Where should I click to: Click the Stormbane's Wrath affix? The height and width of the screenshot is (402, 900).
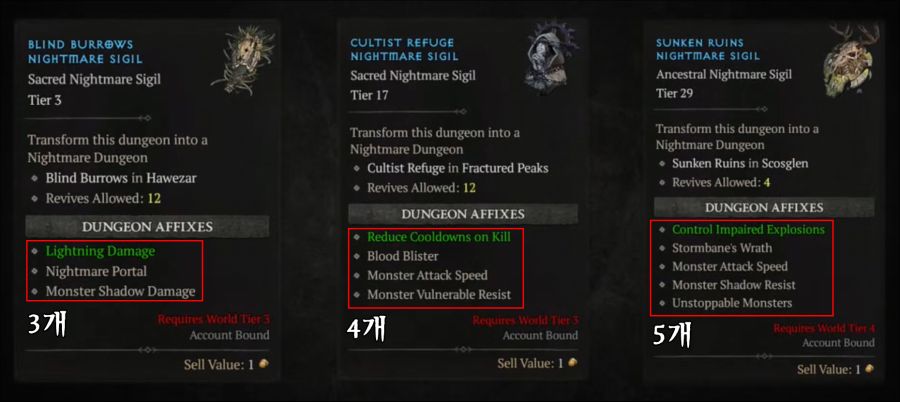pyautogui.click(x=721, y=248)
